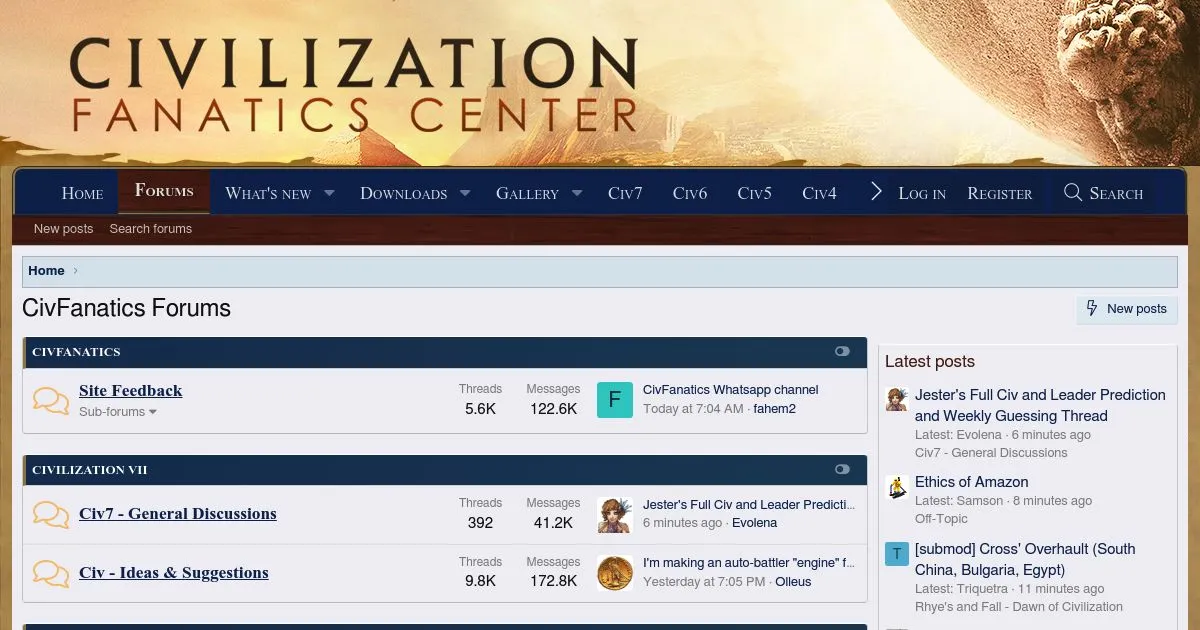
Task: Collapse the Civilization VII category toggle
Action: [x=843, y=470]
